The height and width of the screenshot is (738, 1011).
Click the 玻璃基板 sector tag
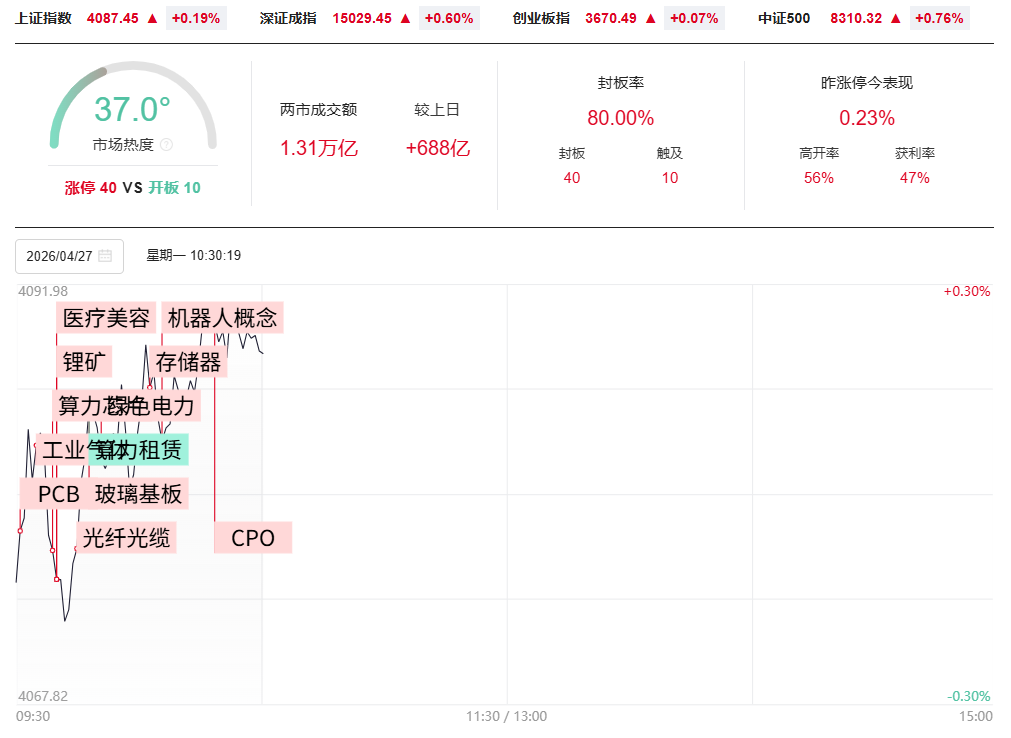(x=139, y=493)
